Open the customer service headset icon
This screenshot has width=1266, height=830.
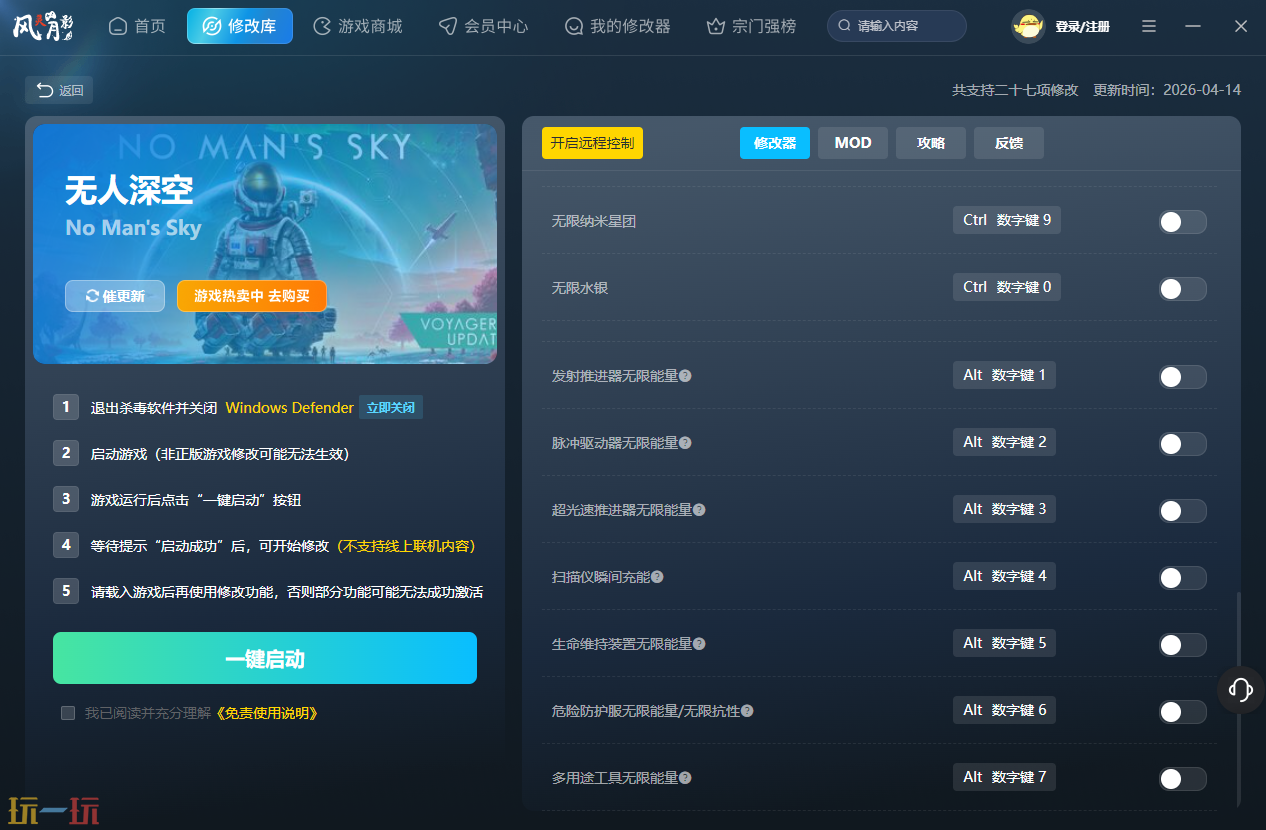tap(1240, 689)
